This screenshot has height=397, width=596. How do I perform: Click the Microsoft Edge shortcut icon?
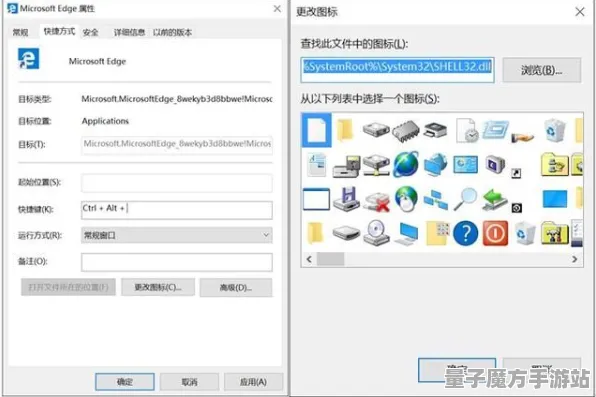29,59
